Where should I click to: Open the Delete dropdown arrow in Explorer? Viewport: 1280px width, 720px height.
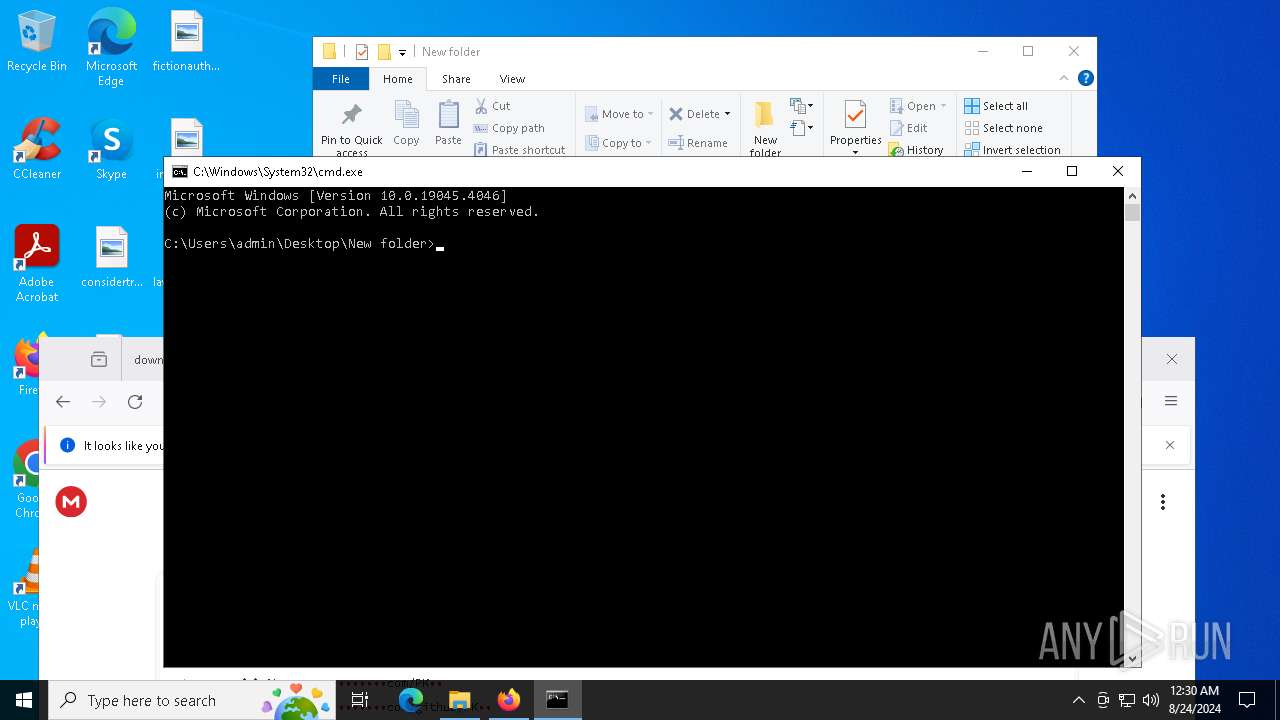tap(727, 114)
